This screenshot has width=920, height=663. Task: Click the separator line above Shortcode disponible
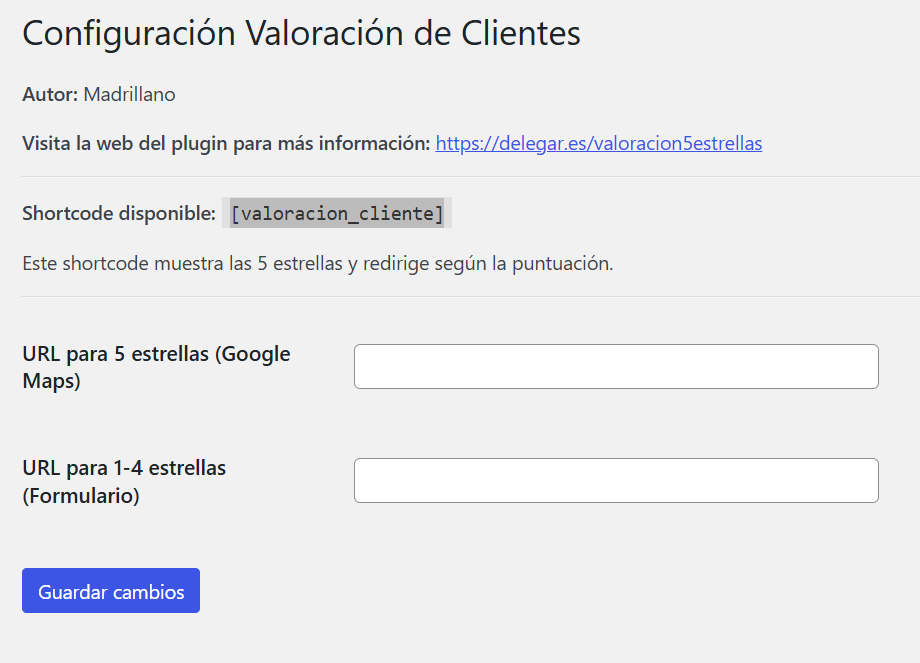click(460, 176)
